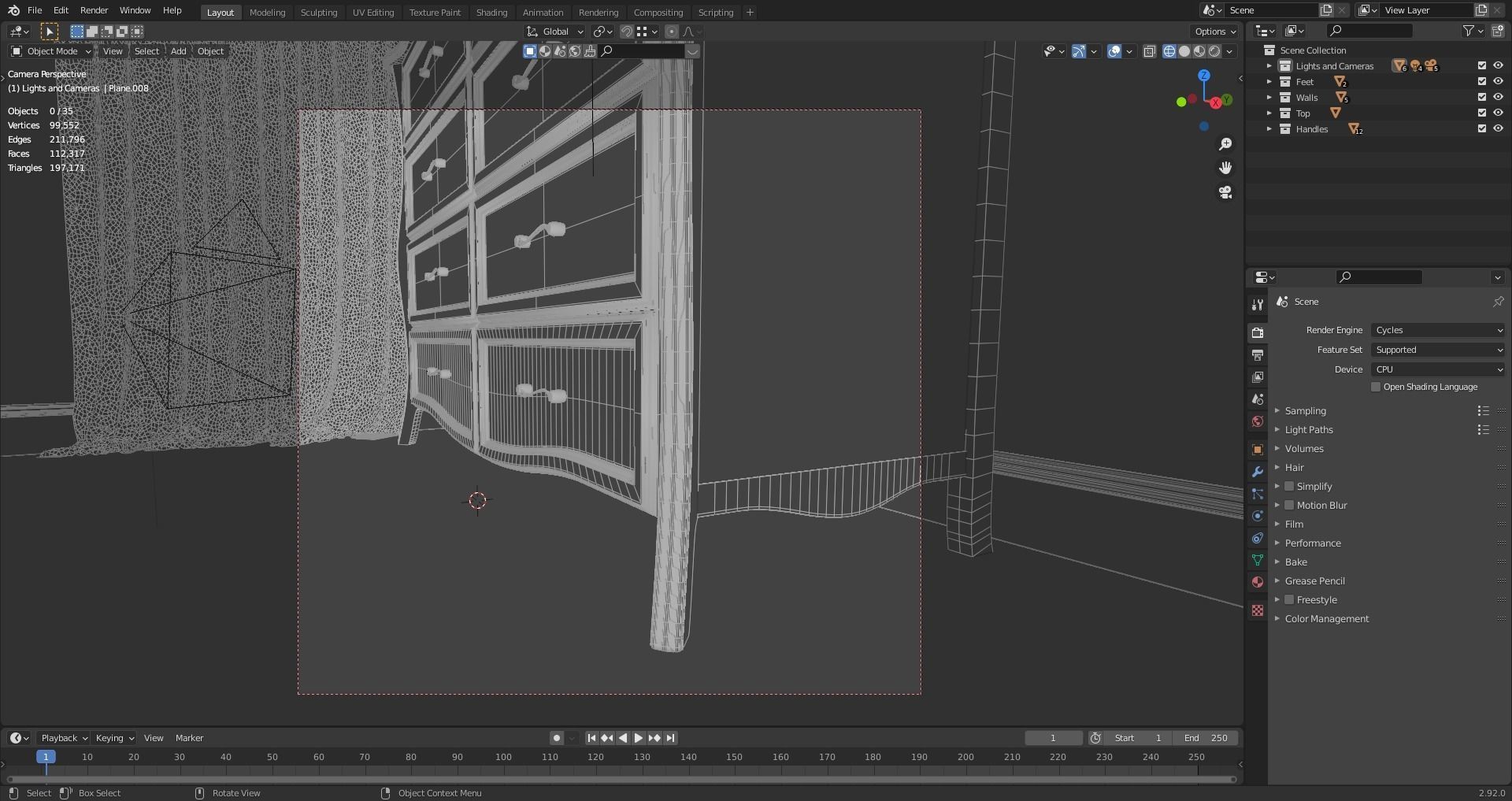Uncheck the Walls collection exclude checkbox
The width and height of the screenshot is (1512, 801).
[x=1482, y=97]
